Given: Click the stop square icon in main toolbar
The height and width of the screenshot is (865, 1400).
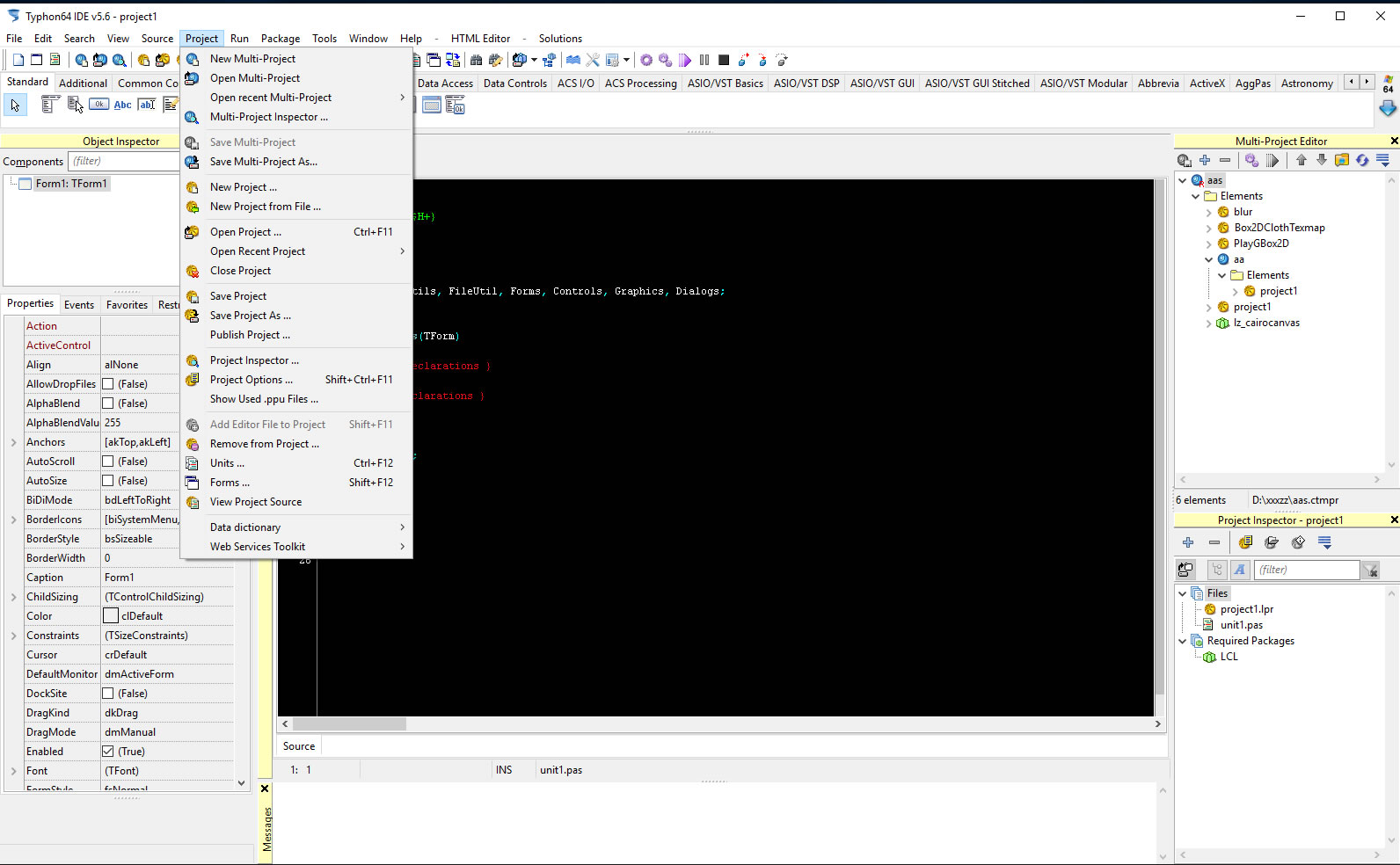Looking at the screenshot, I should (x=724, y=60).
